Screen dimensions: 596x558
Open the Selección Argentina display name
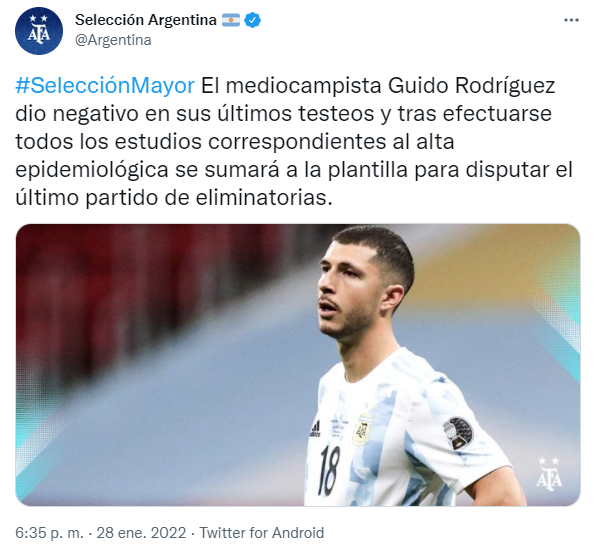click(146, 20)
